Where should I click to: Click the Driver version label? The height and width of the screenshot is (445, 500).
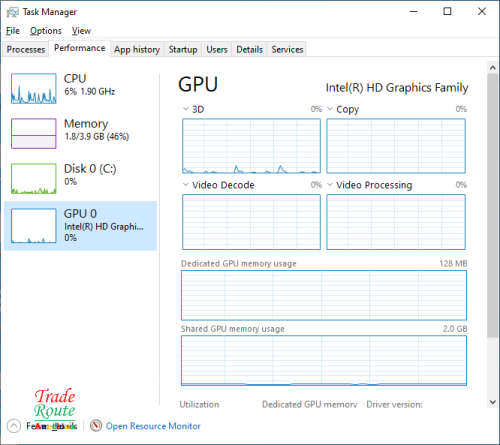coord(394,404)
